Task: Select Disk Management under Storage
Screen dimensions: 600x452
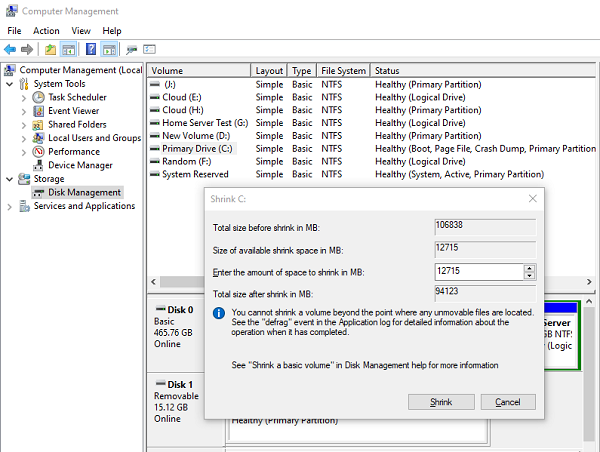Action: coord(84,192)
